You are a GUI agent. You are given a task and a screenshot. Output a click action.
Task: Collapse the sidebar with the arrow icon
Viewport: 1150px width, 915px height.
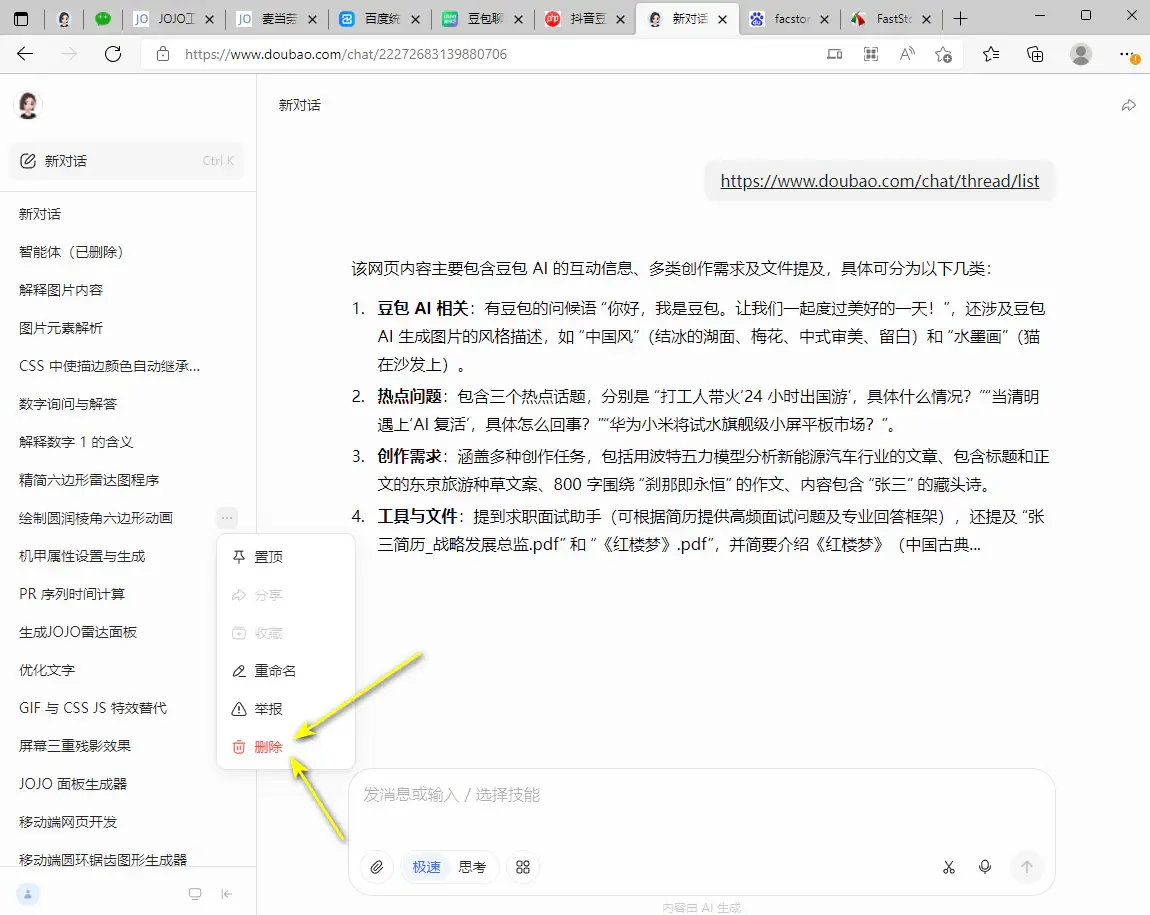pyautogui.click(x=227, y=893)
